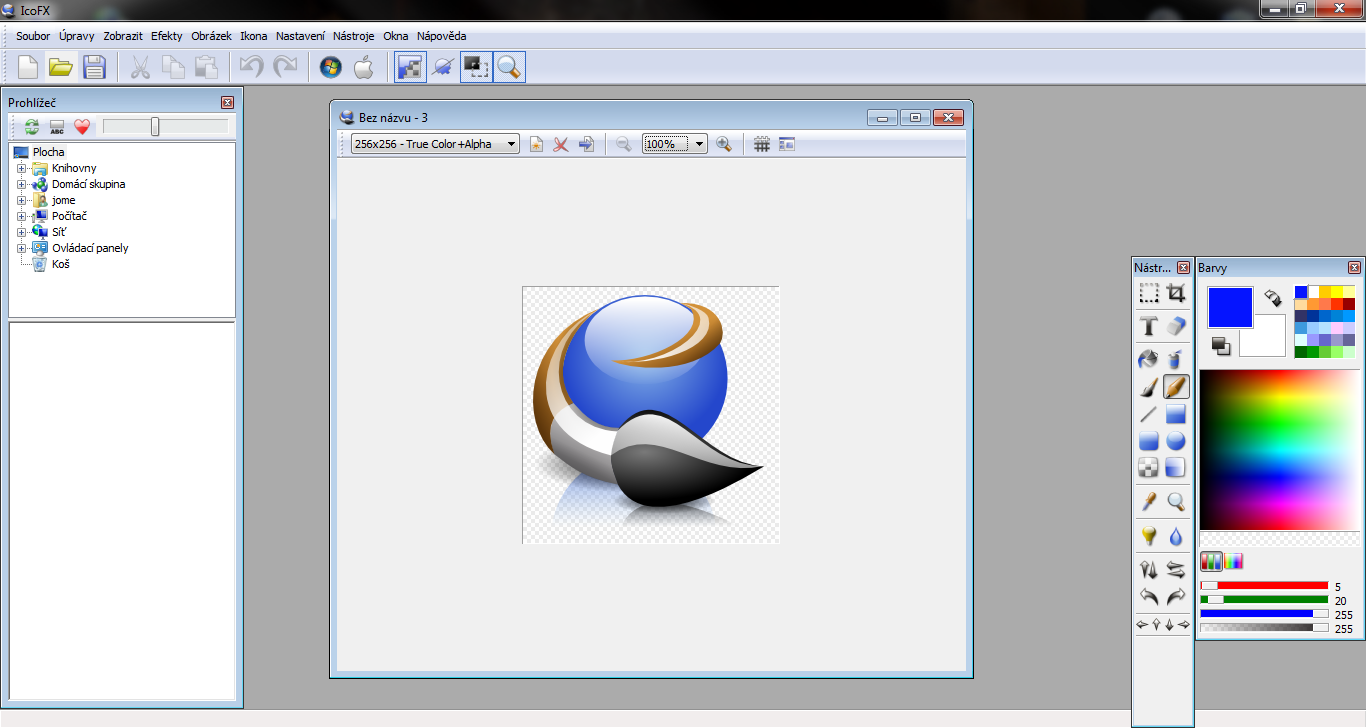The width and height of the screenshot is (1366, 728).
Task: Click the blue foreground color box
Action: (x=1230, y=307)
